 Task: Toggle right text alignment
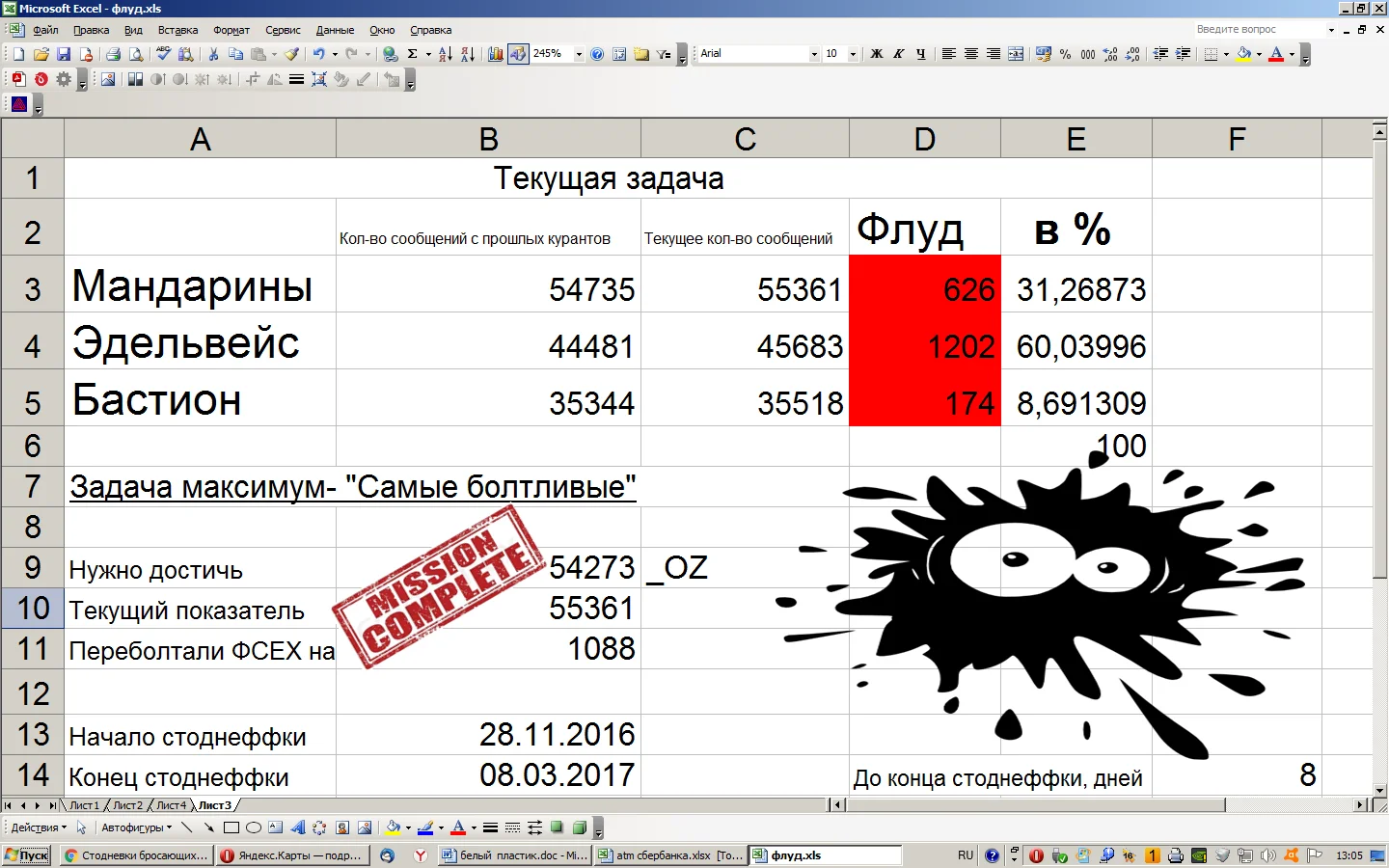pos(993,54)
